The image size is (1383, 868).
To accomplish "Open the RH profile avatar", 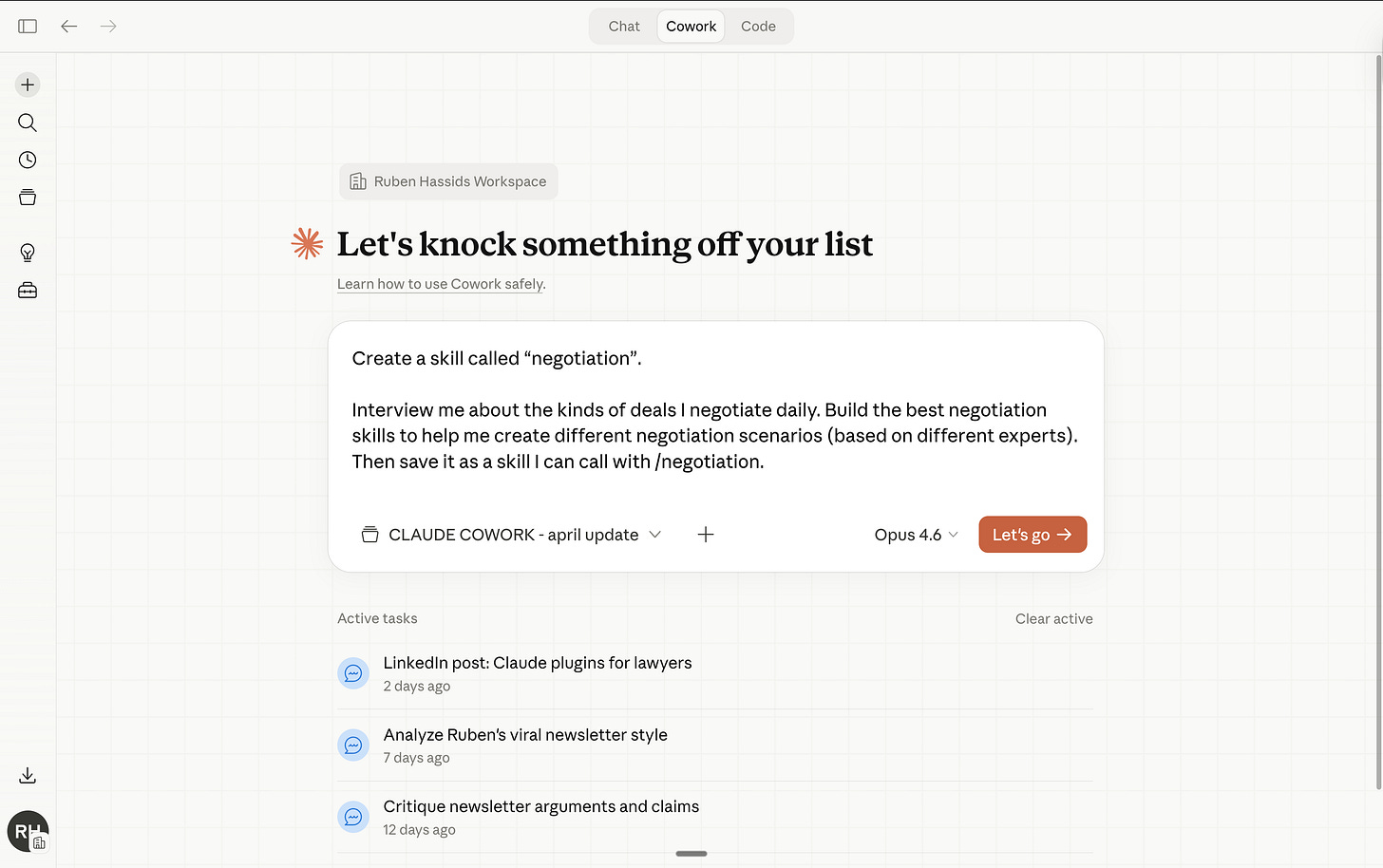I will pyautogui.click(x=28, y=831).
